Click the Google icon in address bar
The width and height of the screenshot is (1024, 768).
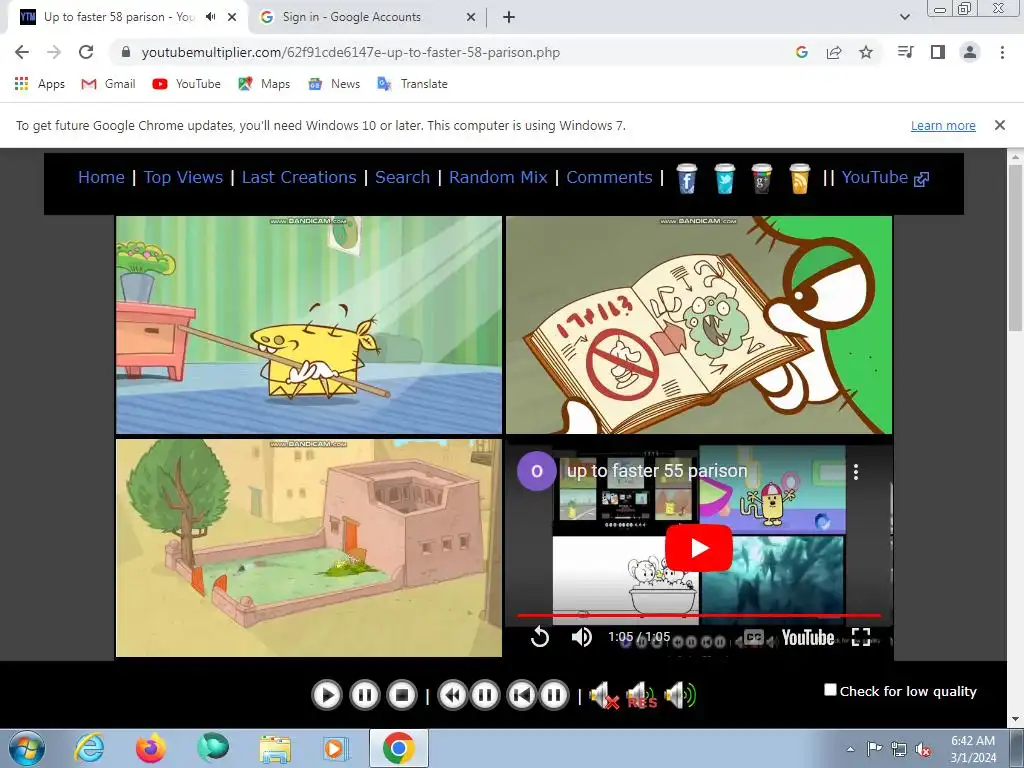coord(802,52)
